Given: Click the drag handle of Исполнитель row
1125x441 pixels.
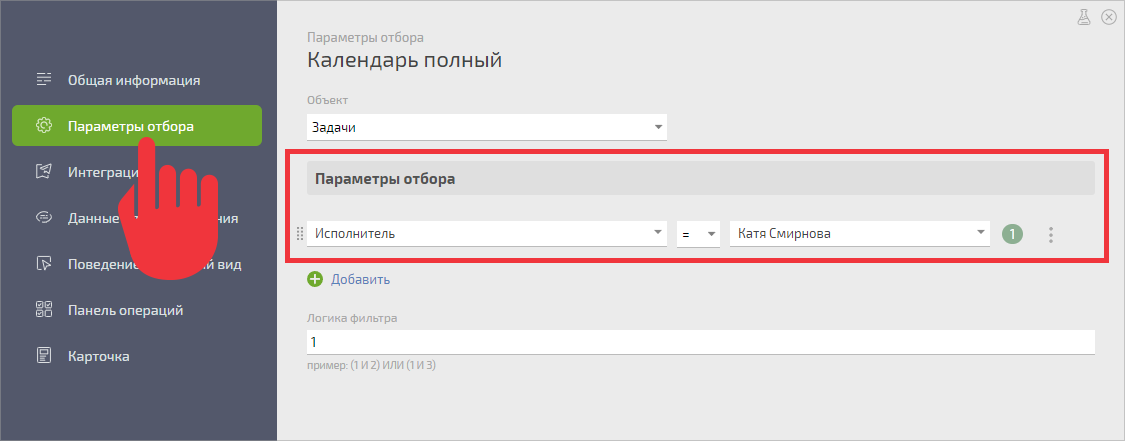Looking at the screenshot, I should (x=300, y=234).
